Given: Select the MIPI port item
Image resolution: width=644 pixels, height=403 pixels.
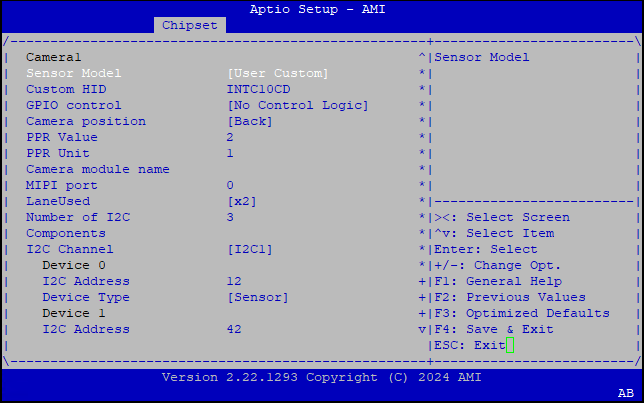Looking at the screenshot, I should click(x=62, y=185).
